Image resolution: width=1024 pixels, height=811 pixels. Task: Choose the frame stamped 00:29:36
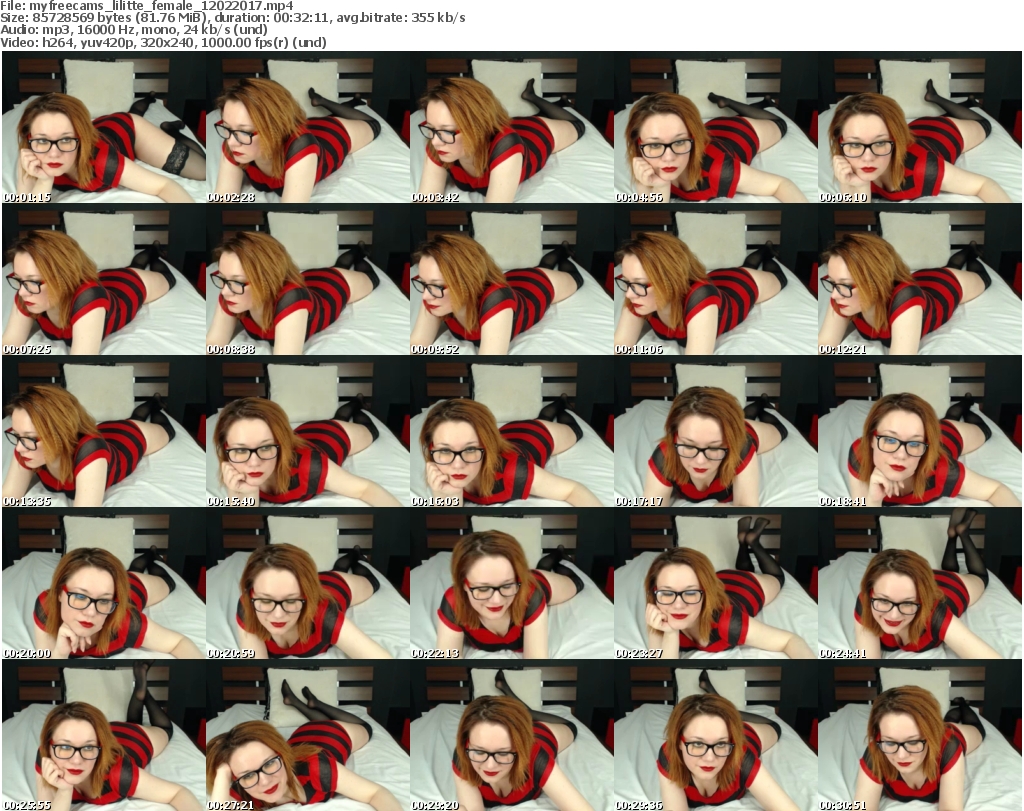[716, 736]
